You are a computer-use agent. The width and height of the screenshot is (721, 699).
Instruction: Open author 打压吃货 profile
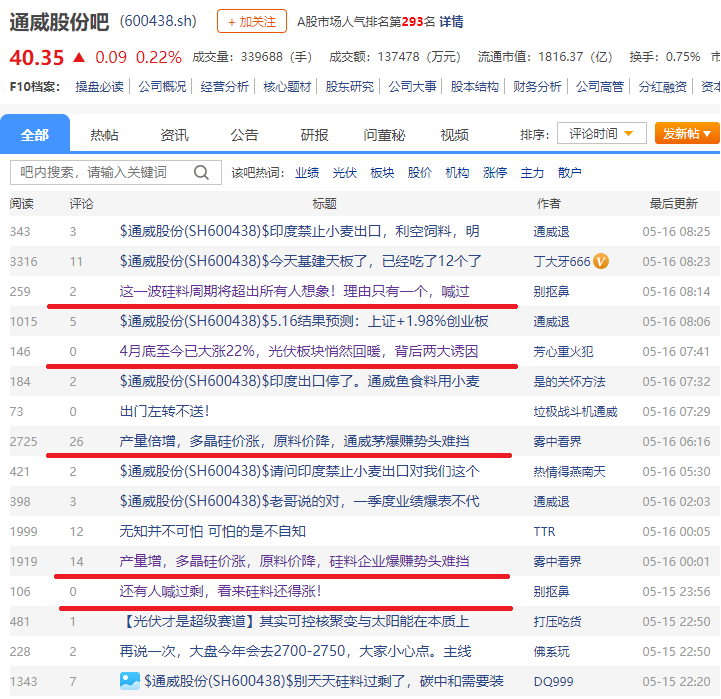[557, 622]
